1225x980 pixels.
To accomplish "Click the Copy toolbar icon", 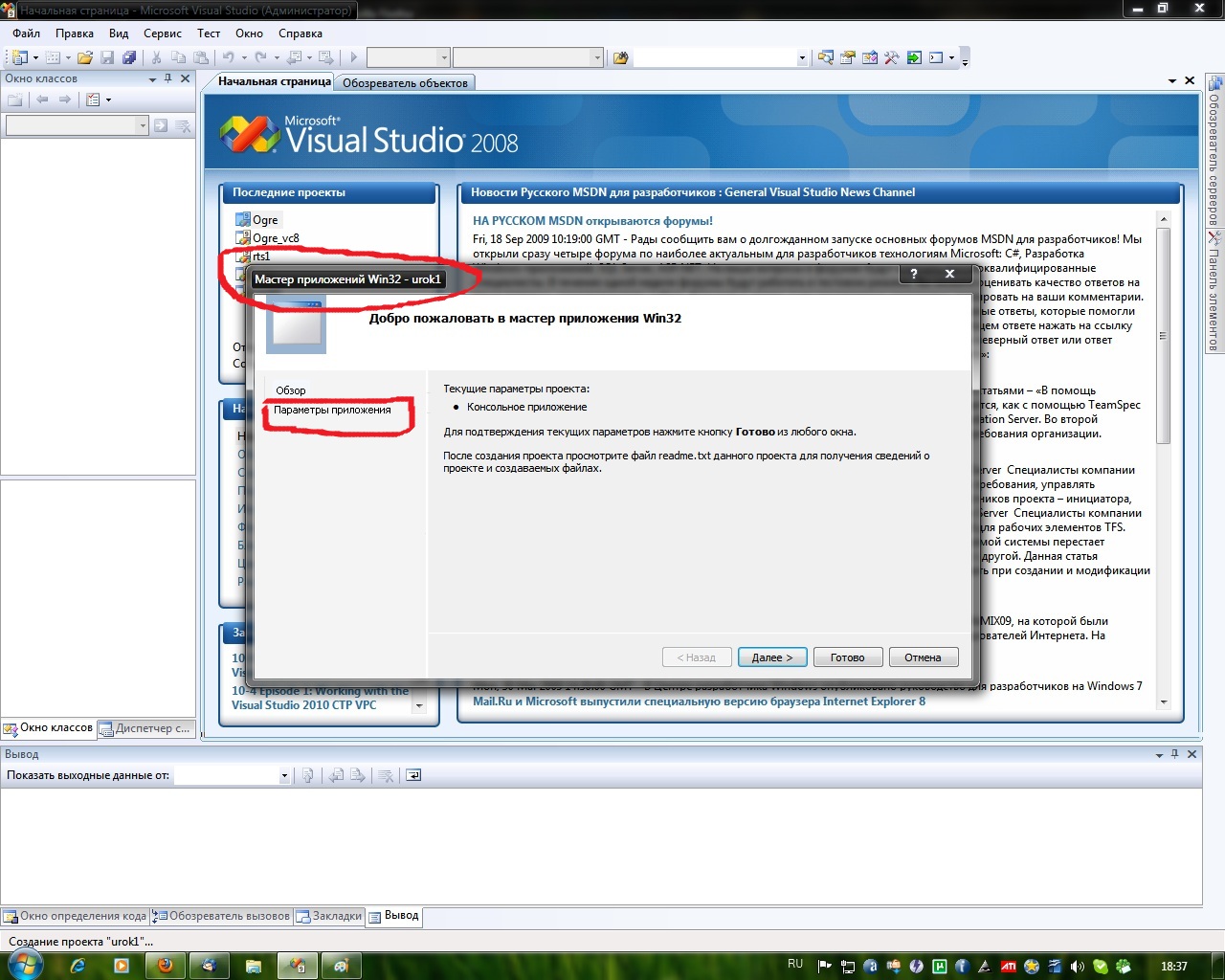I will pyautogui.click(x=178, y=57).
